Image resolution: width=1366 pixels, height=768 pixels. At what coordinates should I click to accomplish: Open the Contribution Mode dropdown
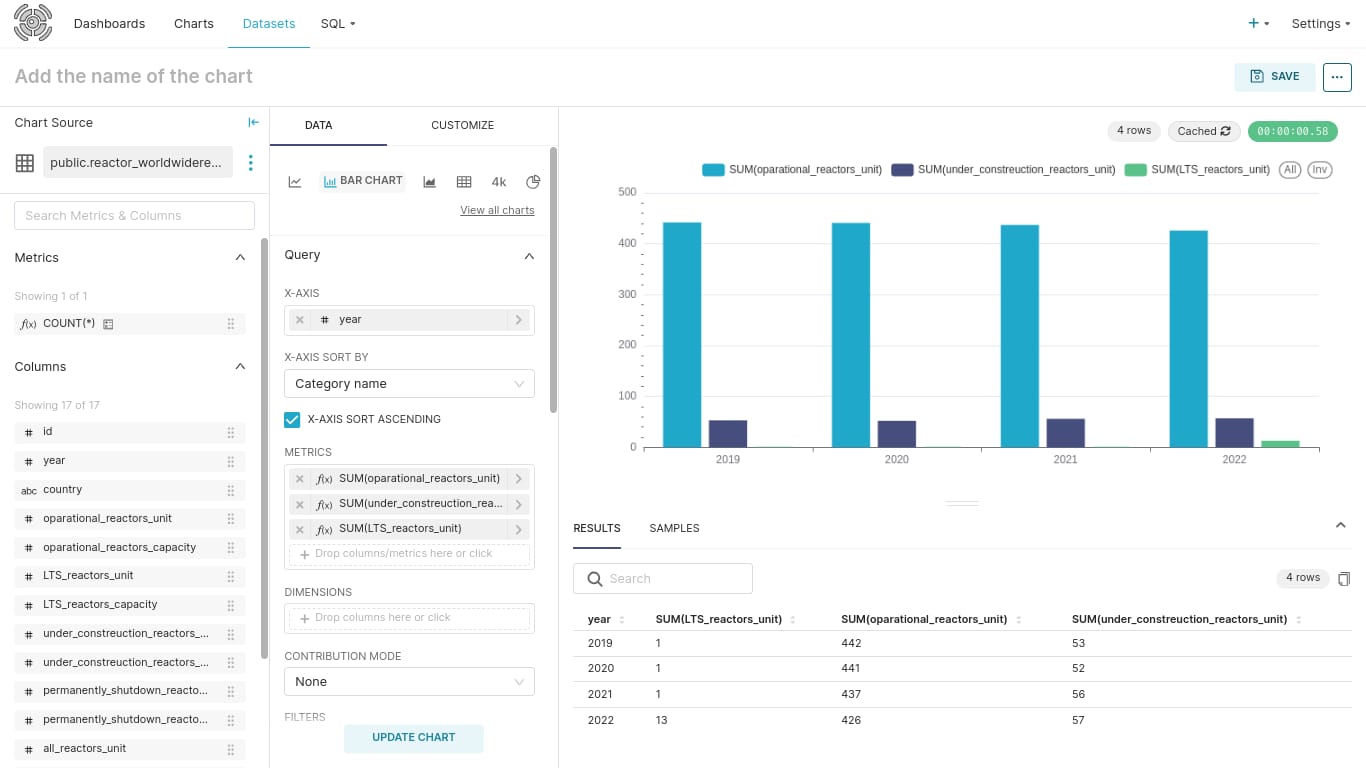(409, 682)
